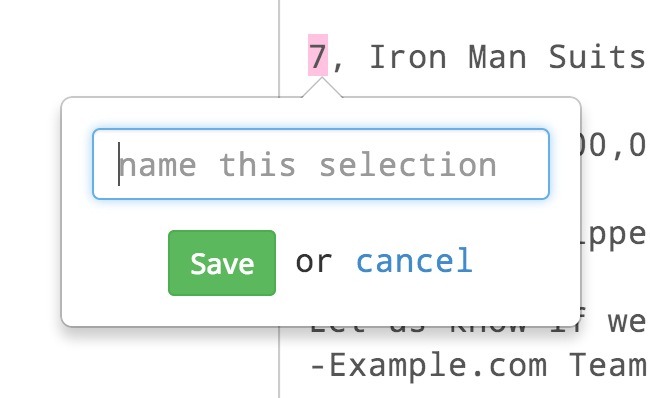Click the popover's blank area beneath Save
Image resolution: width=650 pixels, height=398 pixels.
pos(321,311)
